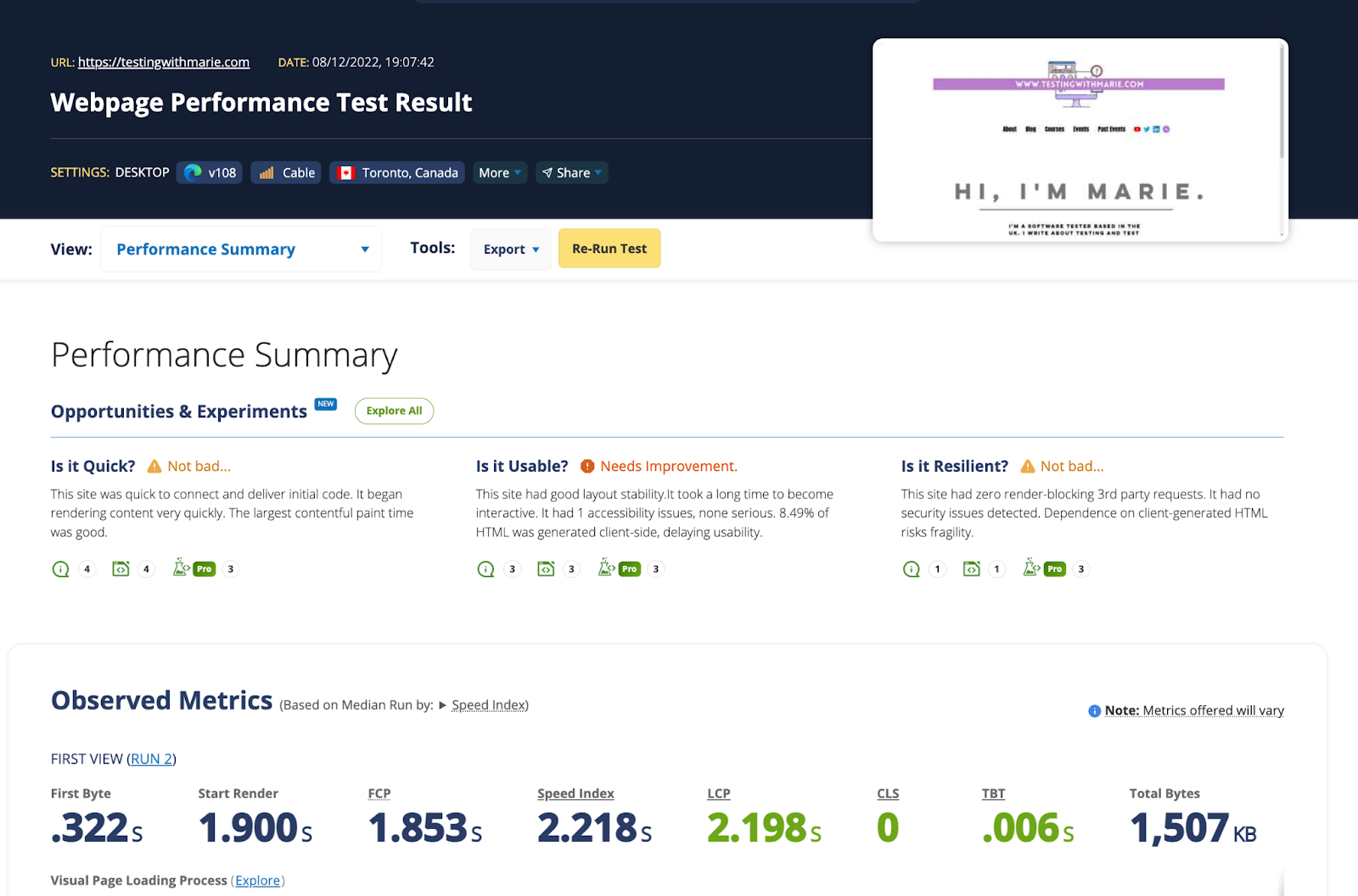Click the NEW badge beside Opportunities & Experiments
Image resolution: width=1358 pixels, height=896 pixels.
point(326,404)
